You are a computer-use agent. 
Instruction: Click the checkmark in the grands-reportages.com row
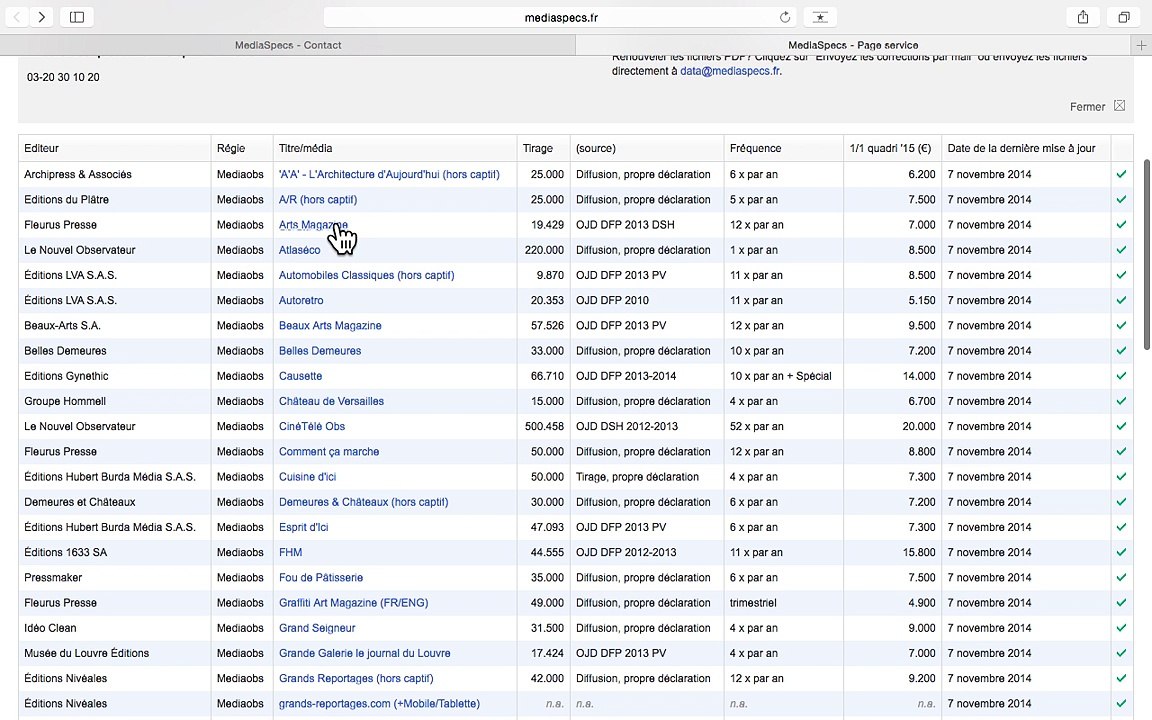click(1121, 704)
